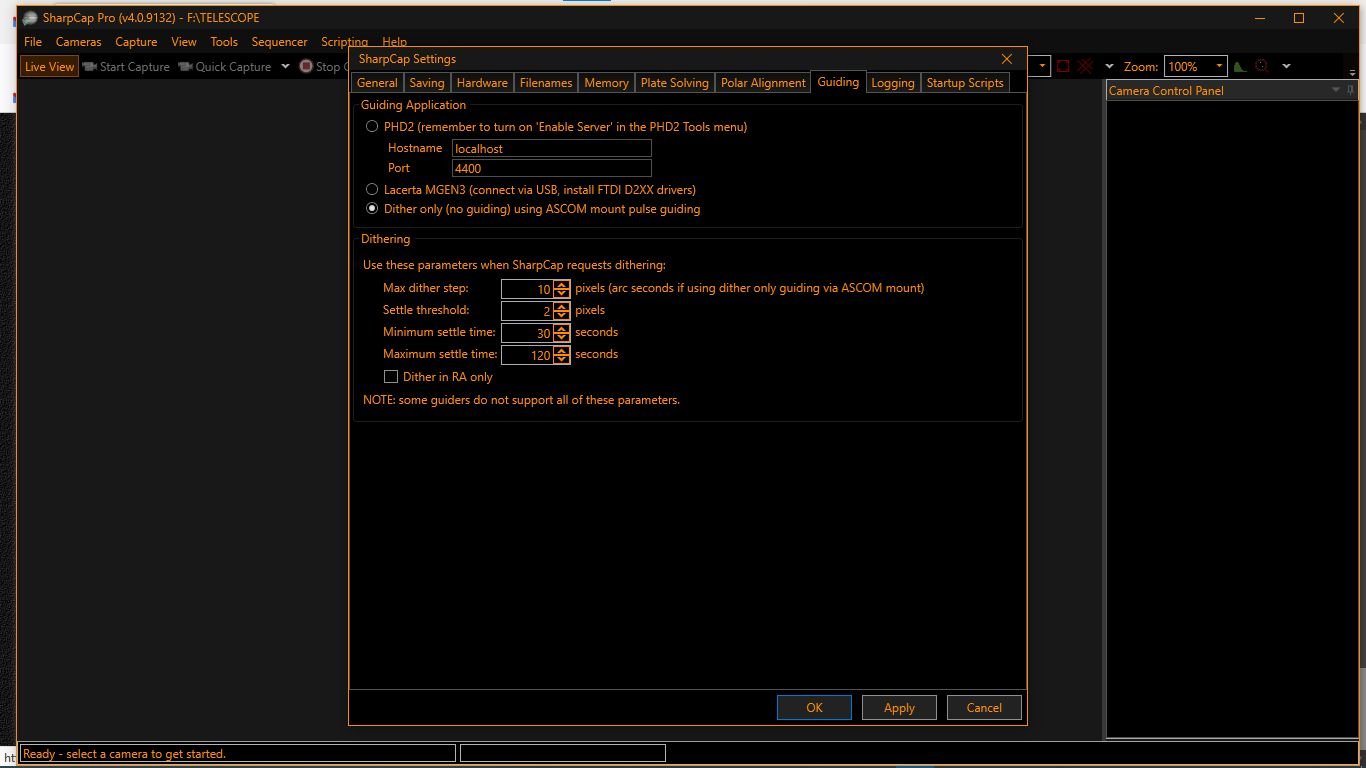Image resolution: width=1366 pixels, height=768 pixels.
Task: Maximize the SharpCap Pro window
Action: click(x=1299, y=18)
